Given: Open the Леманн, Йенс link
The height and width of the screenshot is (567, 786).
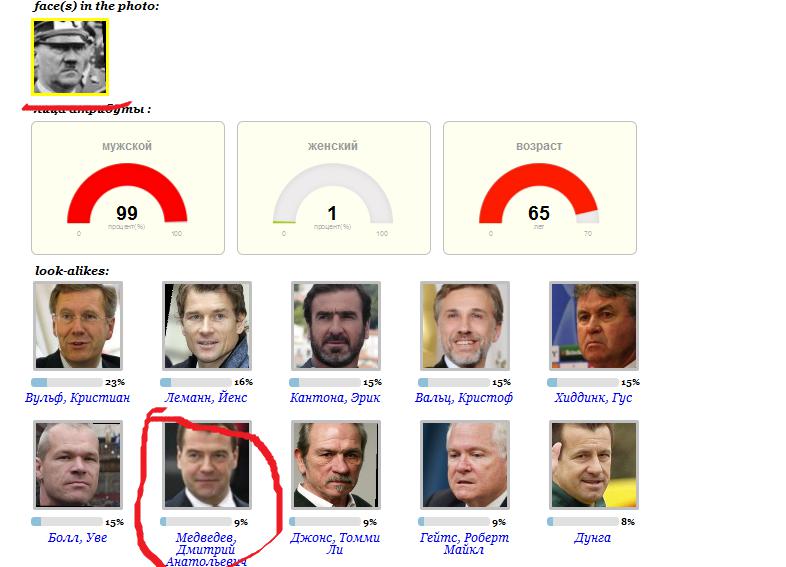Looking at the screenshot, I should (x=206, y=398).
